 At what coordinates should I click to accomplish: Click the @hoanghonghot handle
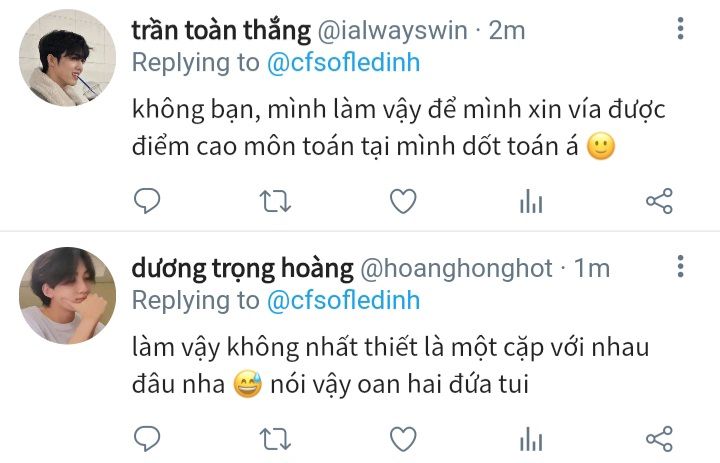(x=456, y=268)
